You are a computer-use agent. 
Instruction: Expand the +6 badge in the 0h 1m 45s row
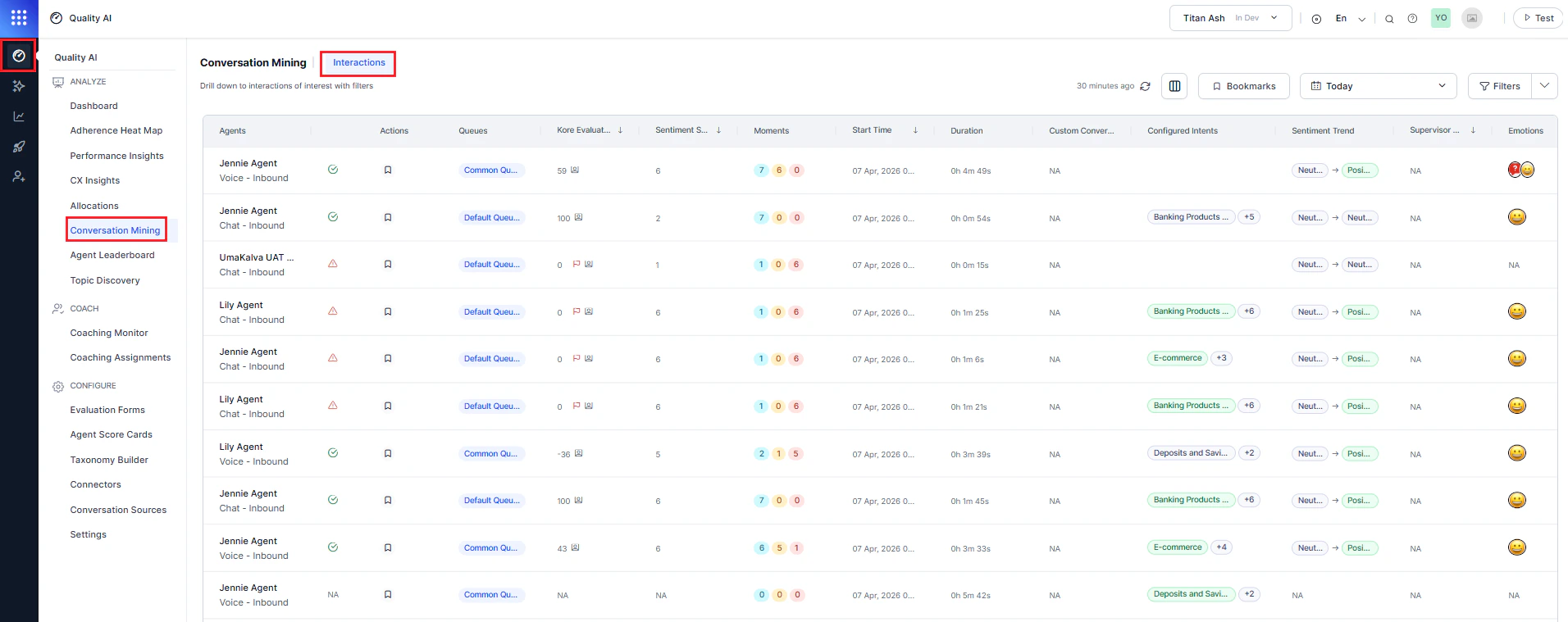pyautogui.click(x=1249, y=500)
